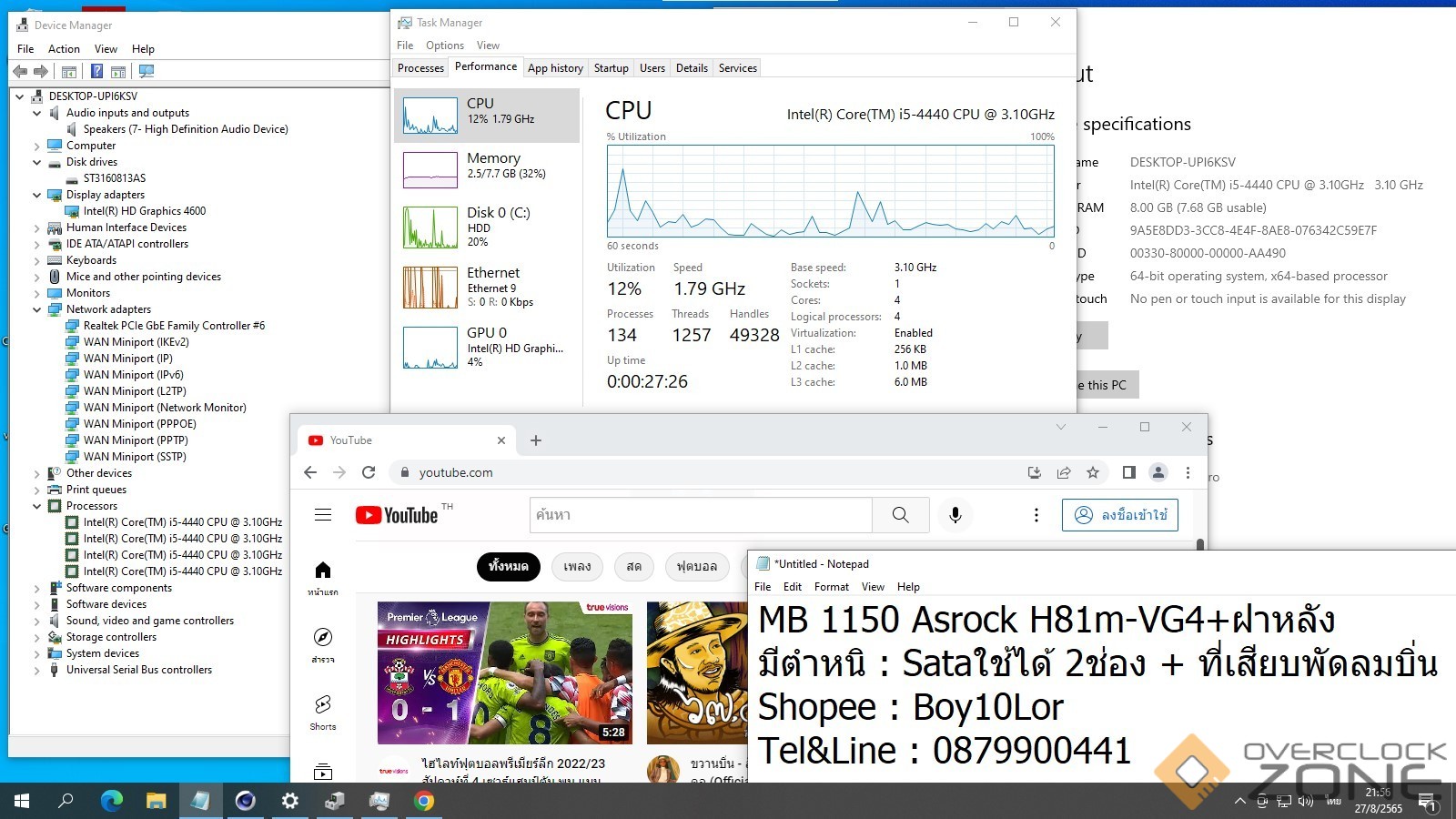The height and width of the screenshot is (819, 1456).
Task: Click the YouTube search input field
Action: [701, 515]
